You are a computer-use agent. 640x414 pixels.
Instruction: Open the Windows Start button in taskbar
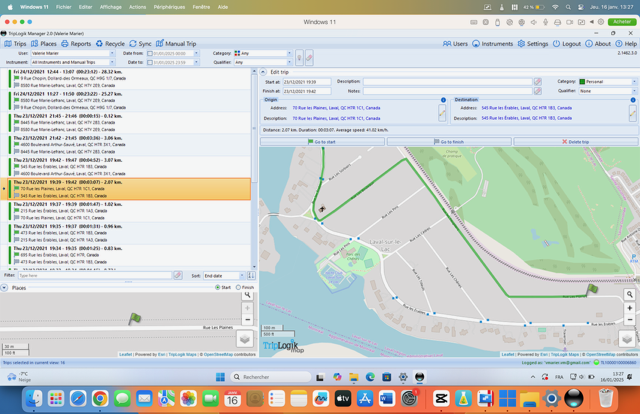220,377
